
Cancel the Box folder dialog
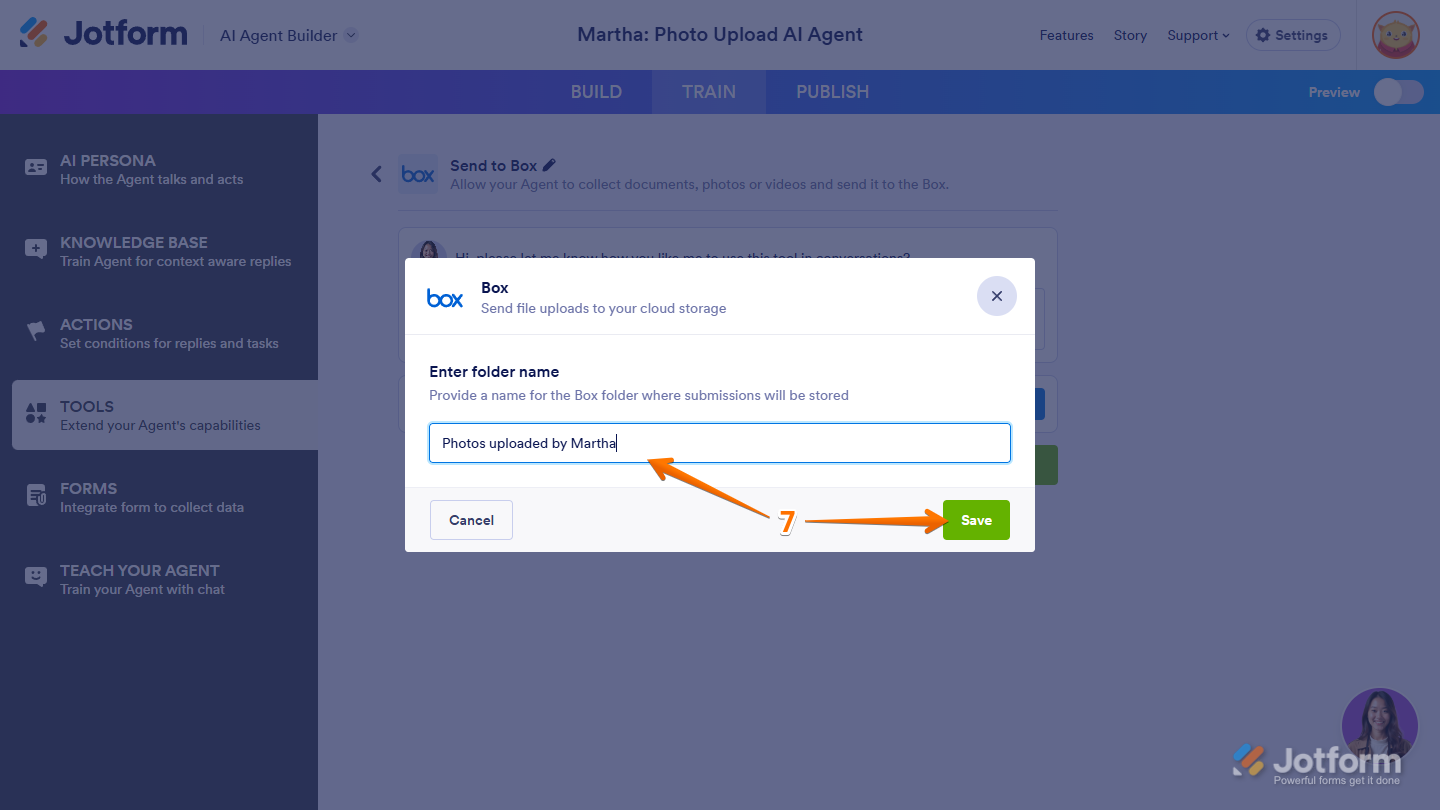coord(471,520)
